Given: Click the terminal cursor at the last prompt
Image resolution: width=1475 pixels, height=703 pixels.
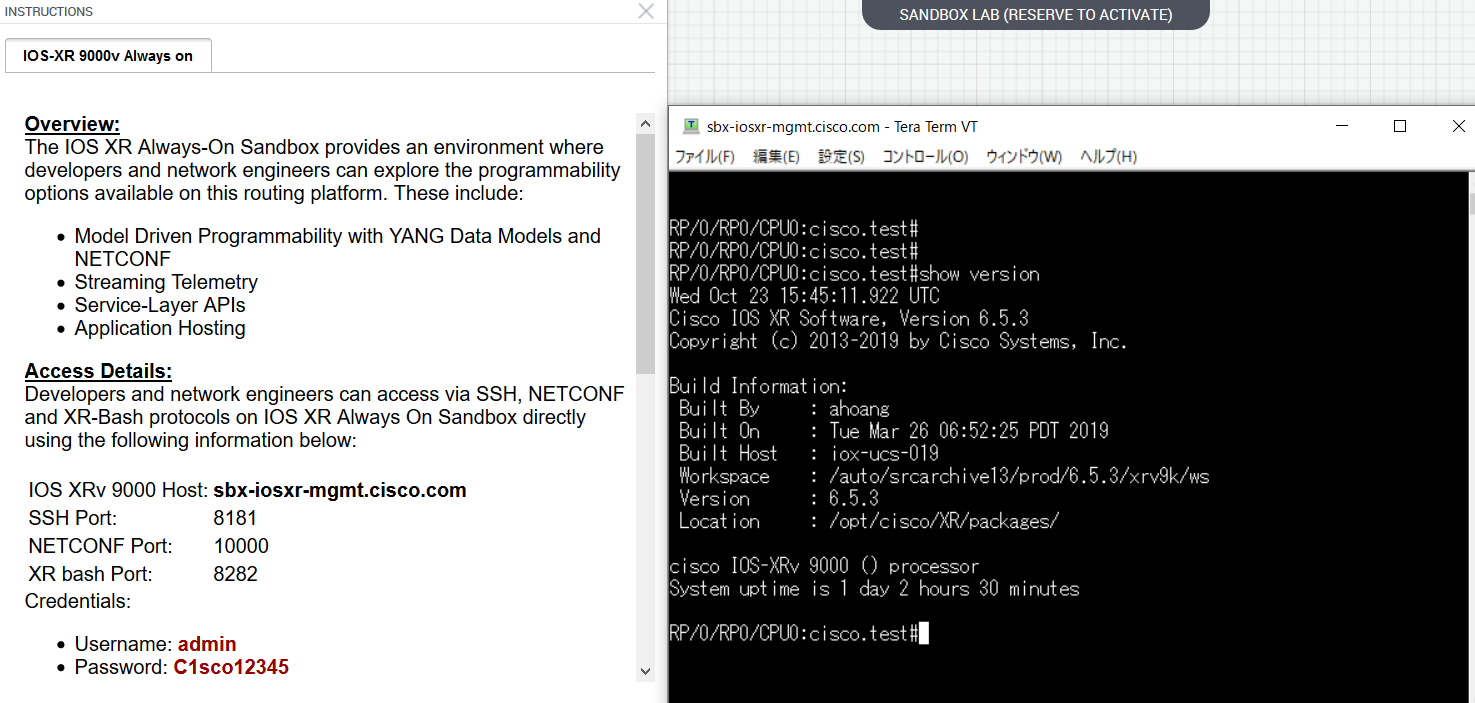Looking at the screenshot, I should (924, 633).
